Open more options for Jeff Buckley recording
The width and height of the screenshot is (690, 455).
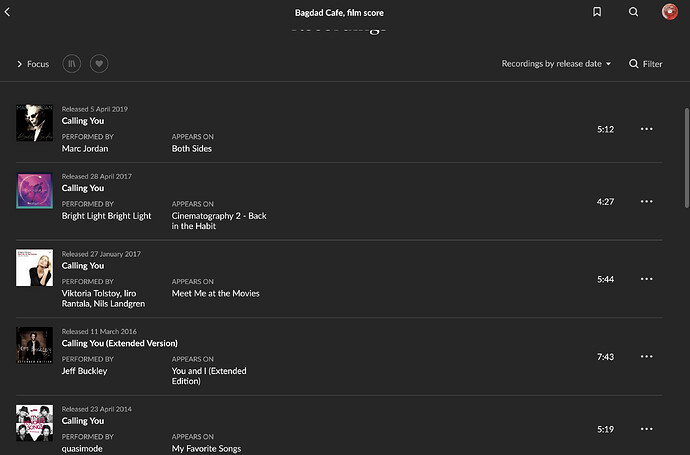pos(646,356)
